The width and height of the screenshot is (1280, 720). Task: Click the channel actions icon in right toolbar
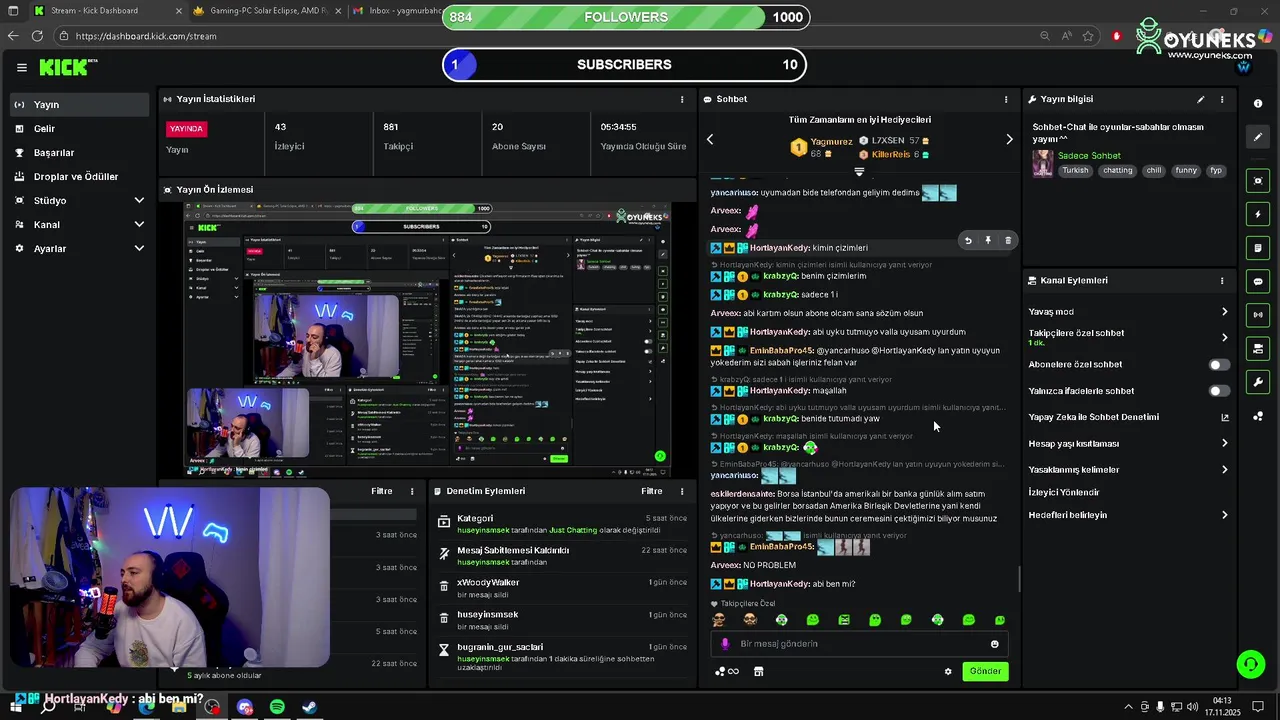tap(1258, 349)
